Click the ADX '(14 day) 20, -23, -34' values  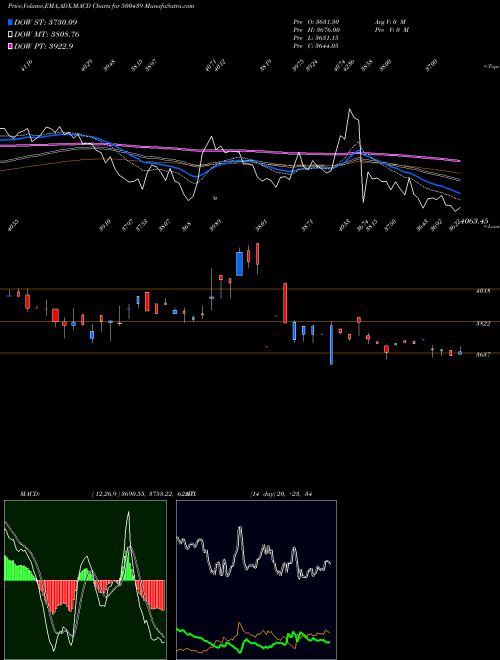pos(280,494)
